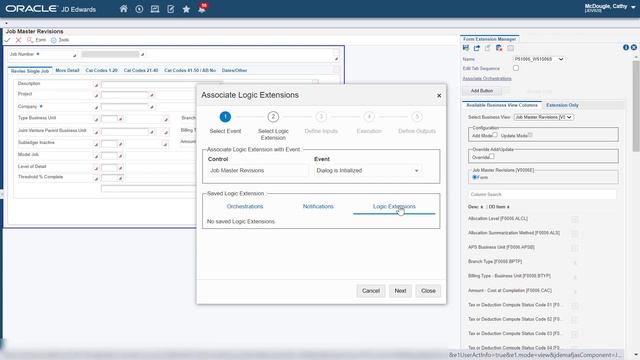Open the Associate Orchestrations link
Screen dimensions: 640x360
click(487, 78)
